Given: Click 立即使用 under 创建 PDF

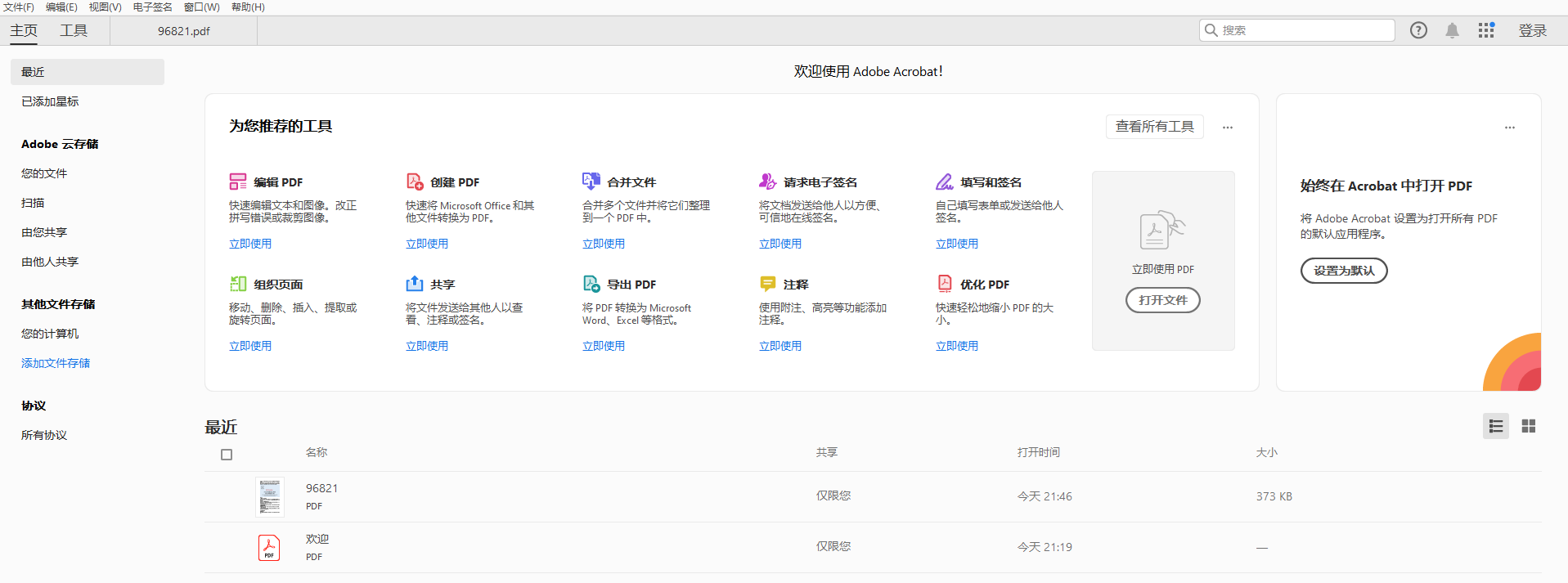Looking at the screenshot, I should pos(427,244).
